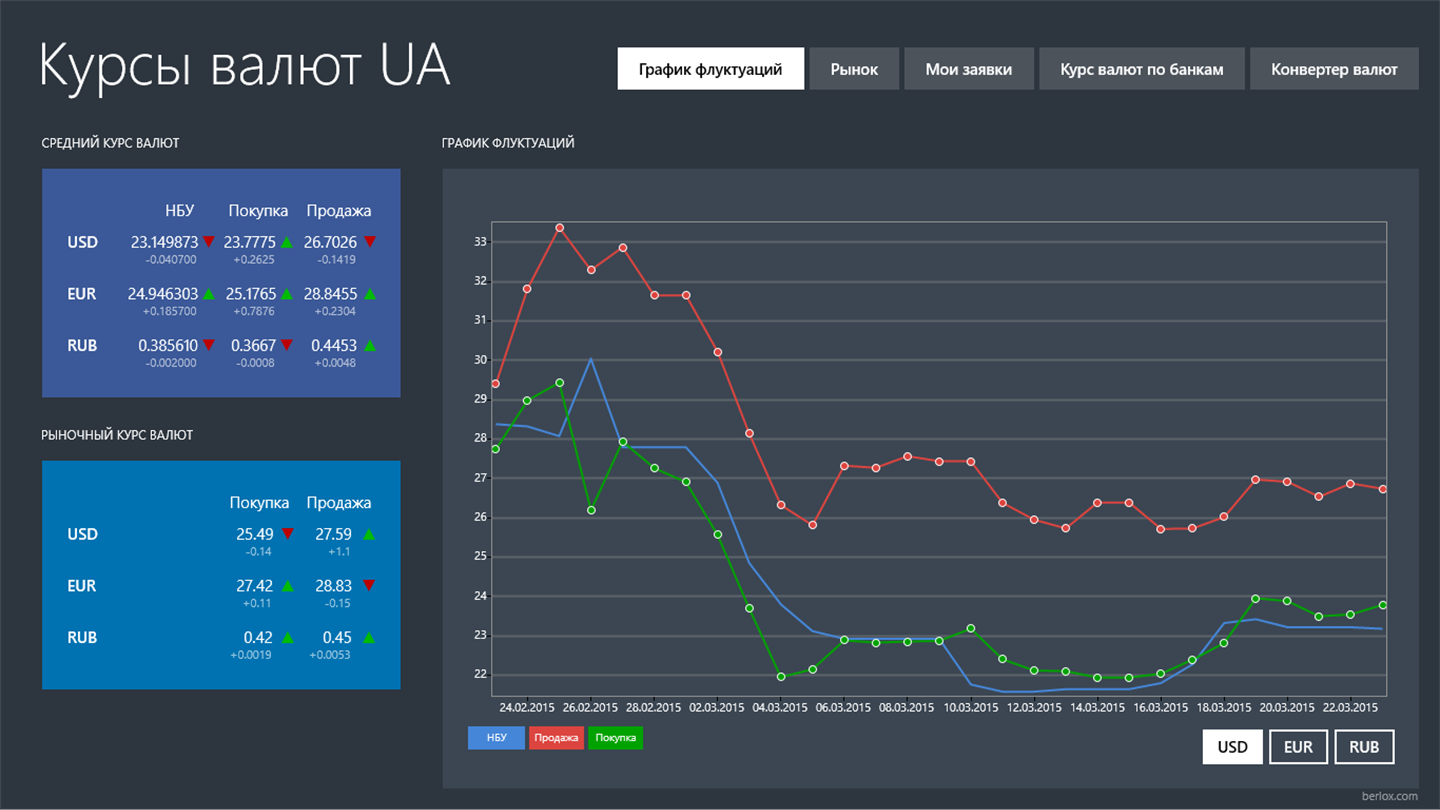Click green up arrow next to EUR НБУ rate

[209, 294]
